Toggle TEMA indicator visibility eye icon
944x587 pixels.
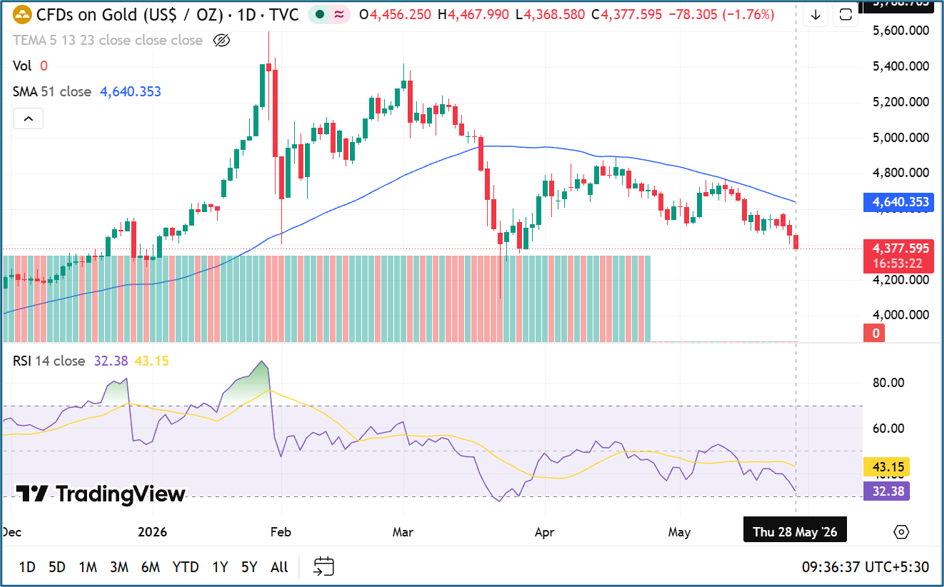222,40
